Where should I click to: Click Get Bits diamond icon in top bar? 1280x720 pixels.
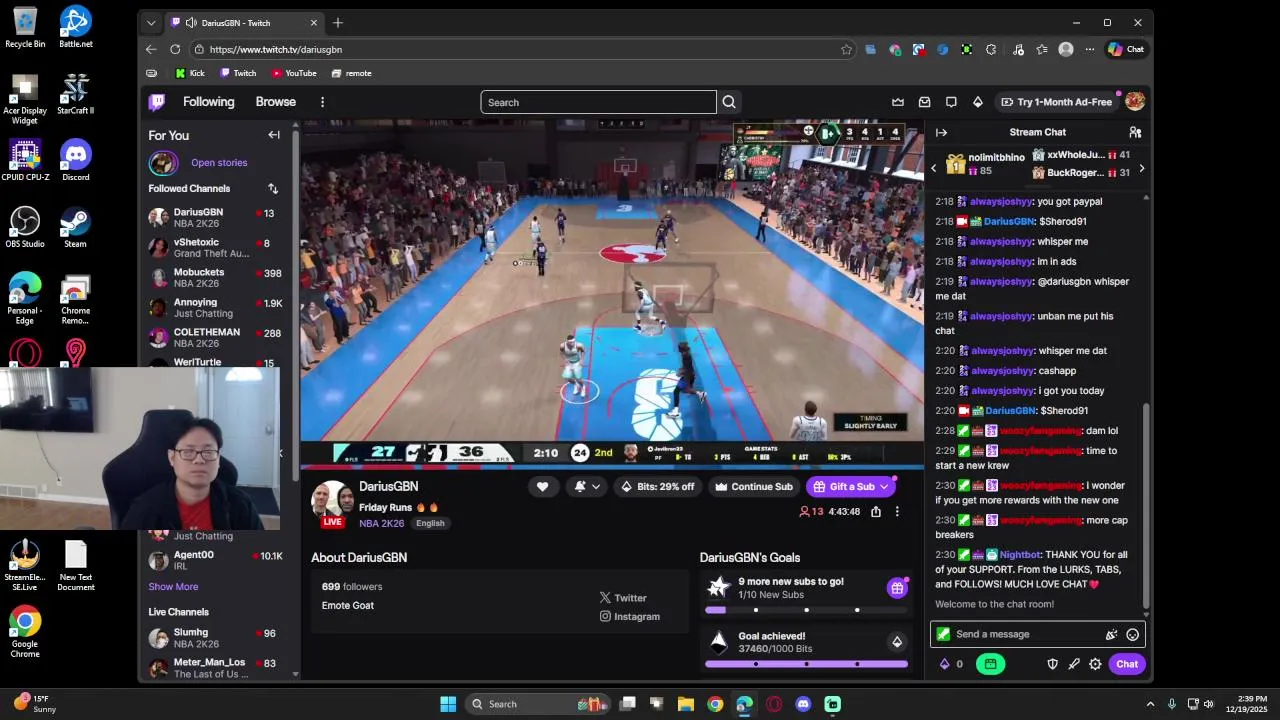[x=978, y=102]
